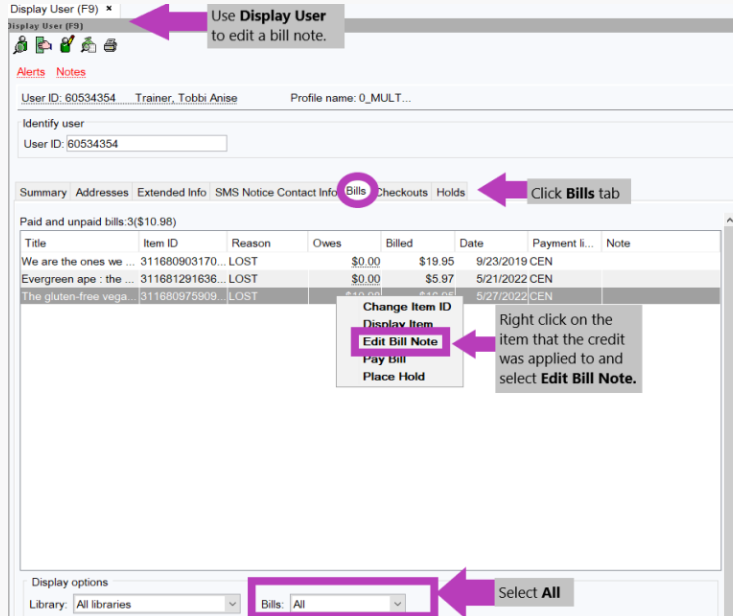Image resolution: width=733 pixels, height=616 pixels.
Task: Select the 'We are the ones we ...' bill row
Action: [370, 261]
